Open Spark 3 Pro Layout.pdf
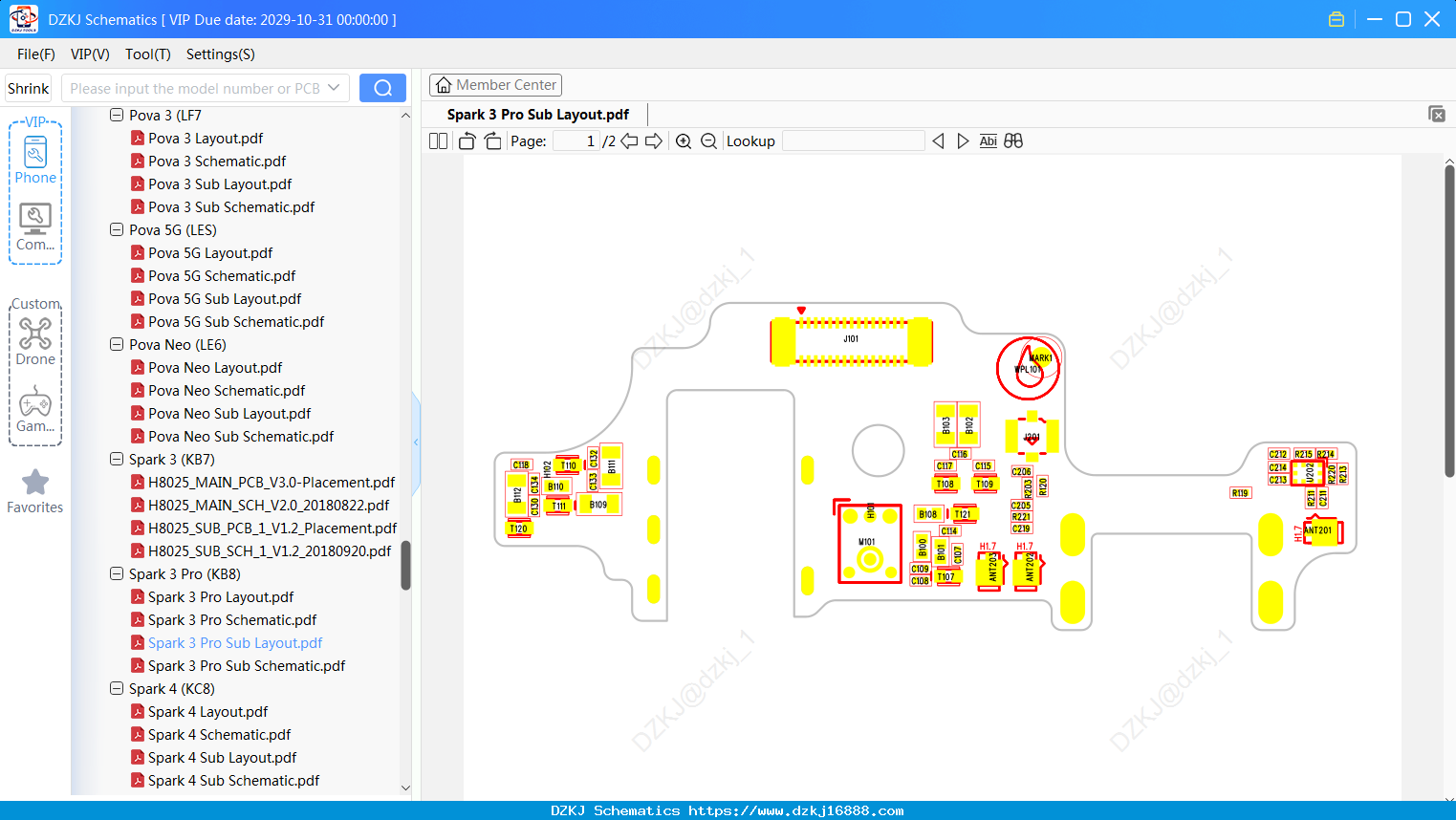1456x820 pixels. [x=220, y=597]
